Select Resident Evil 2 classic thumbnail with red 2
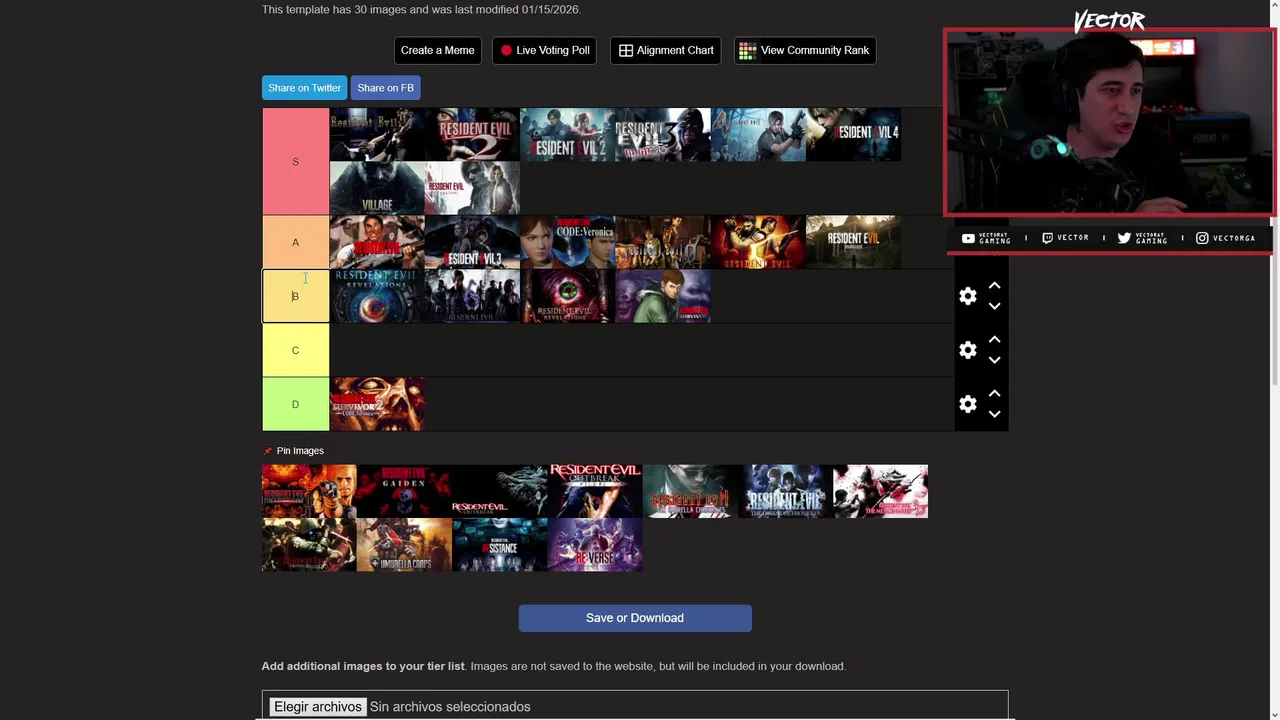This screenshot has height=720, width=1280. 472,134
